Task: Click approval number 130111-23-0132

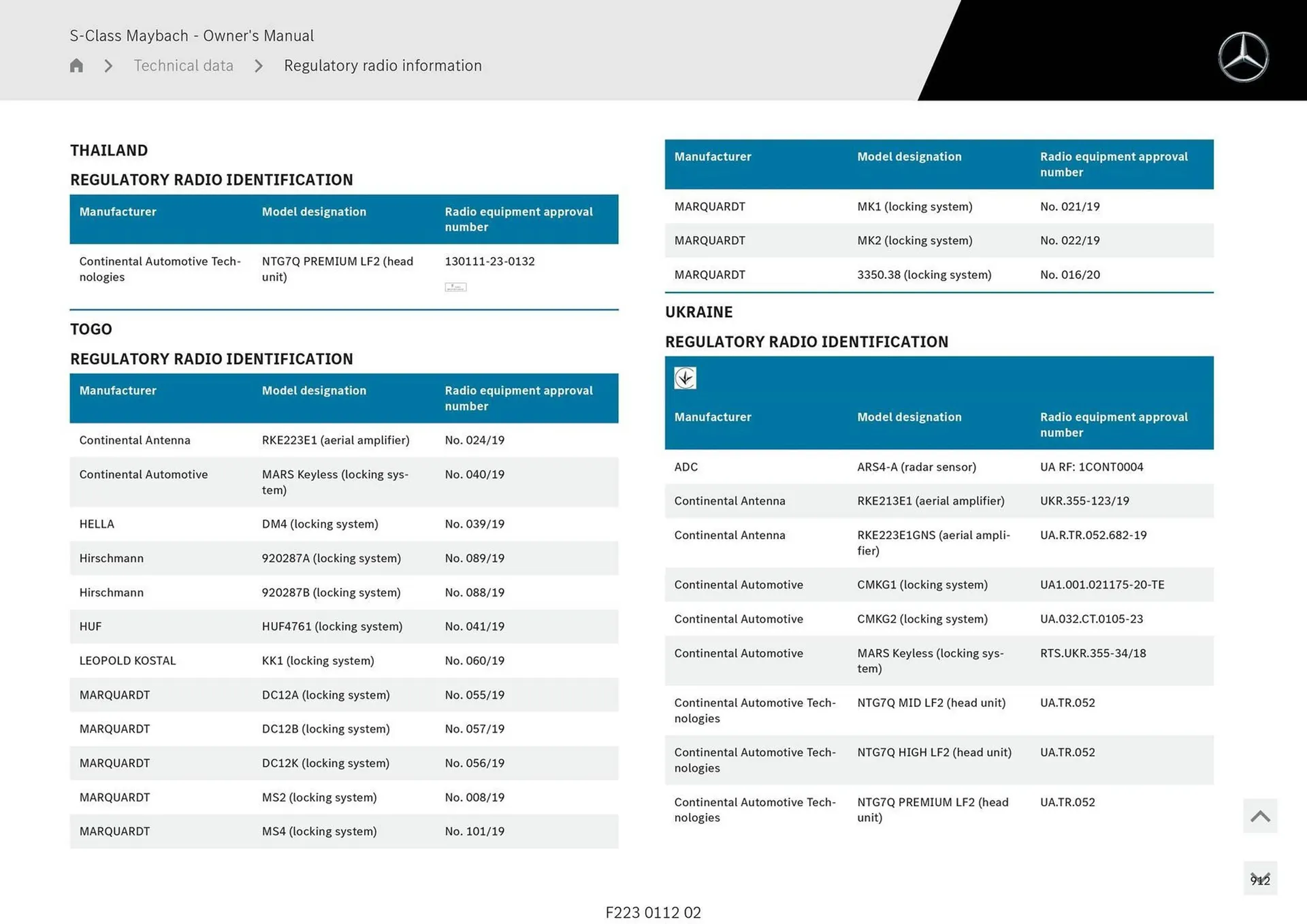Action: (x=489, y=261)
